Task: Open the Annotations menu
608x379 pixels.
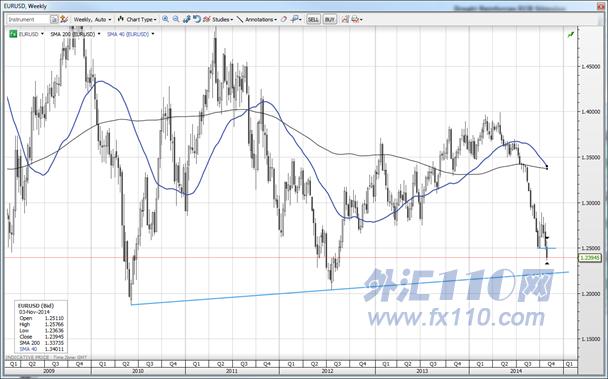Action: [257, 19]
